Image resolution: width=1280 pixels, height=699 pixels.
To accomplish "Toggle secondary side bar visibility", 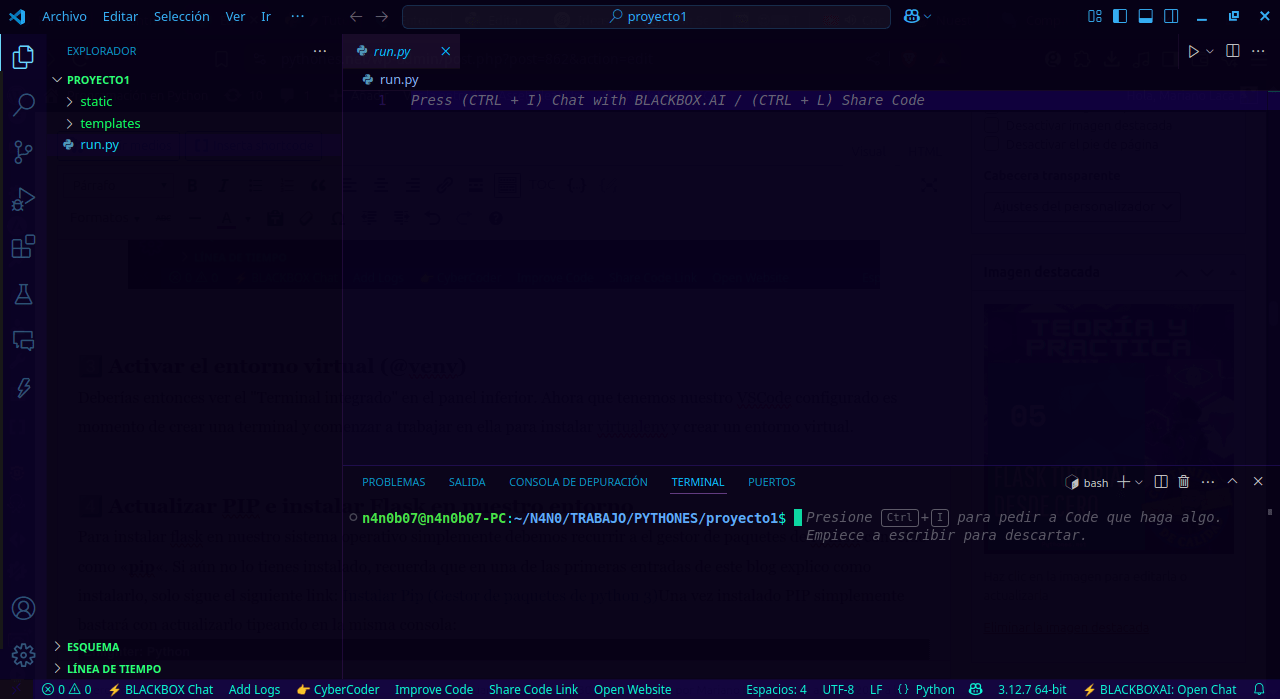I will [x=1171, y=16].
